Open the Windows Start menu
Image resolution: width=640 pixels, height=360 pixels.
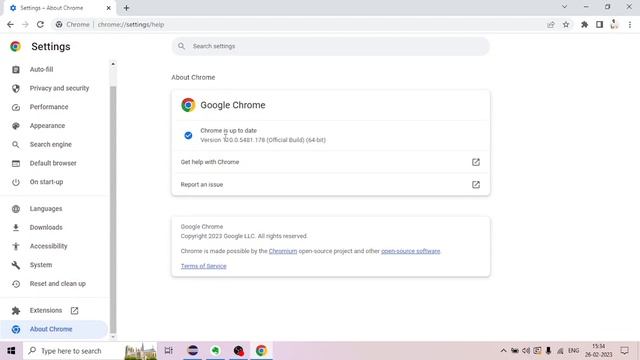point(11,351)
